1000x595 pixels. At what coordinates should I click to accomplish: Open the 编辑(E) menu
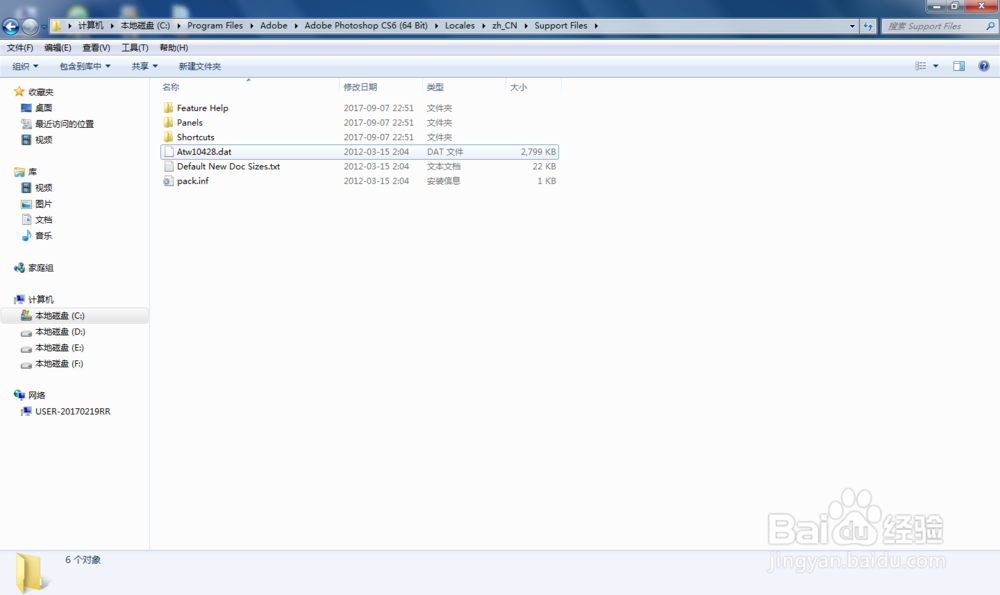pos(57,48)
